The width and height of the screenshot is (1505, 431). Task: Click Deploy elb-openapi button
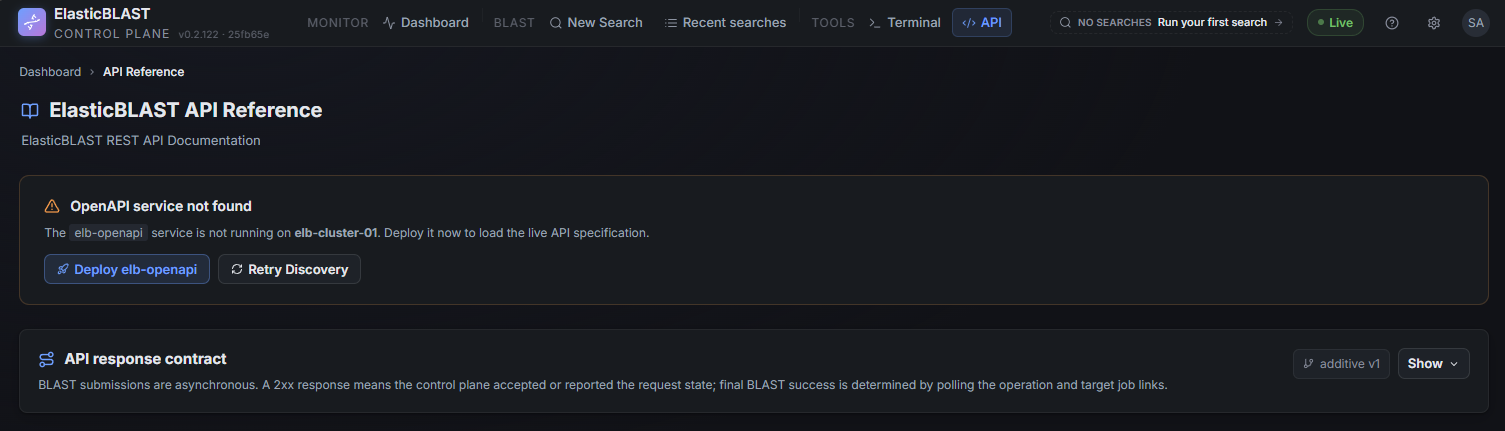coord(127,269)
